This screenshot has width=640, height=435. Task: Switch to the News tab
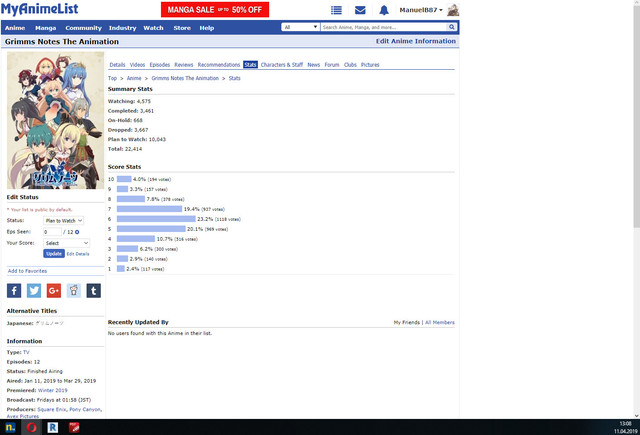tap(313, 64)
